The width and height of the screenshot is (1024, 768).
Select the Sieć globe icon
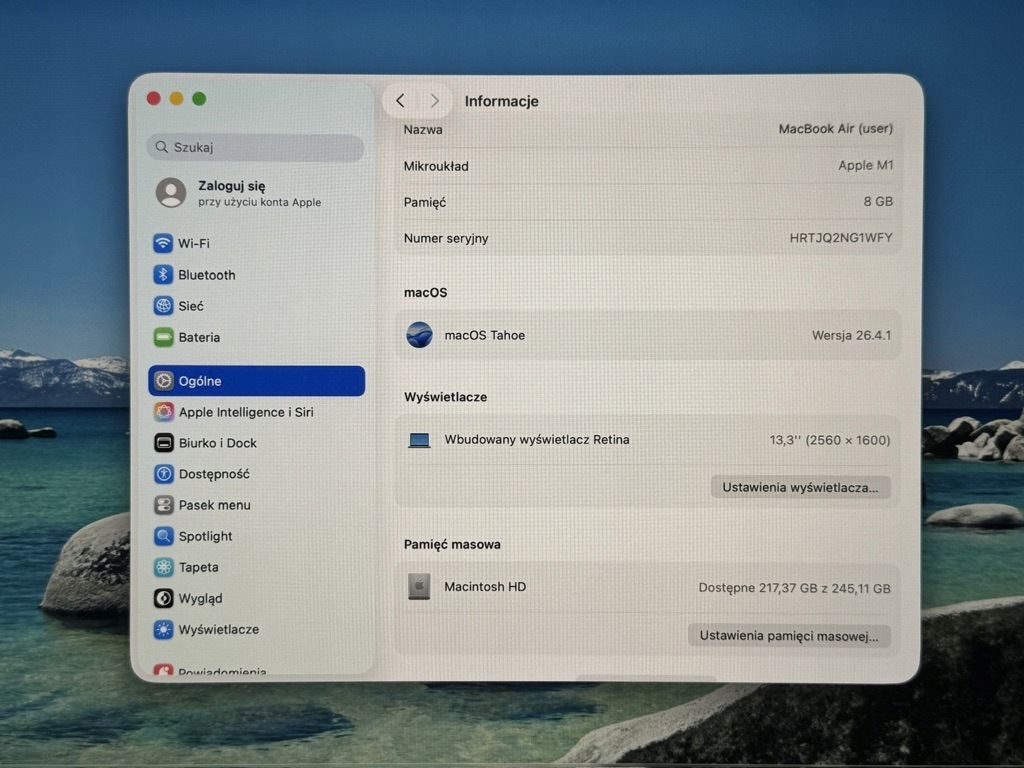(163, 306)
